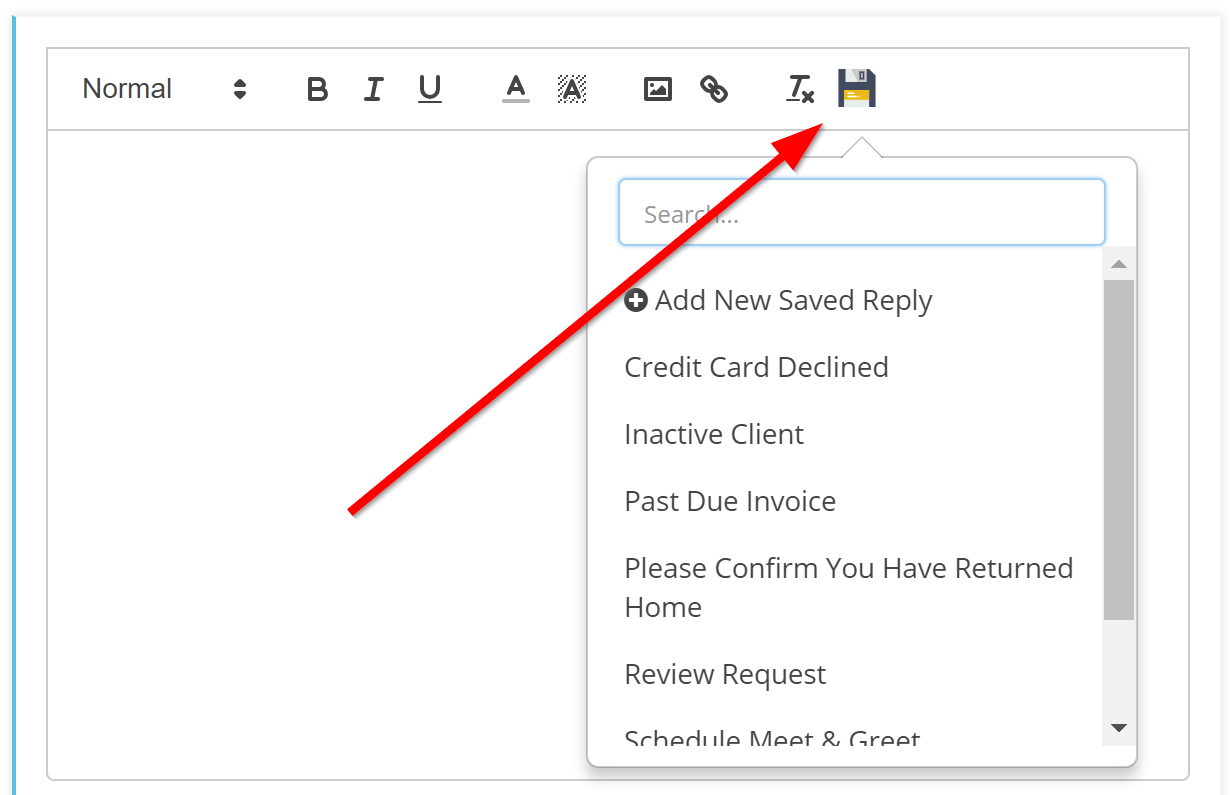Select the Credit Card Declined reply
Screen dimensions: 1231x795
tap(756, 367)
